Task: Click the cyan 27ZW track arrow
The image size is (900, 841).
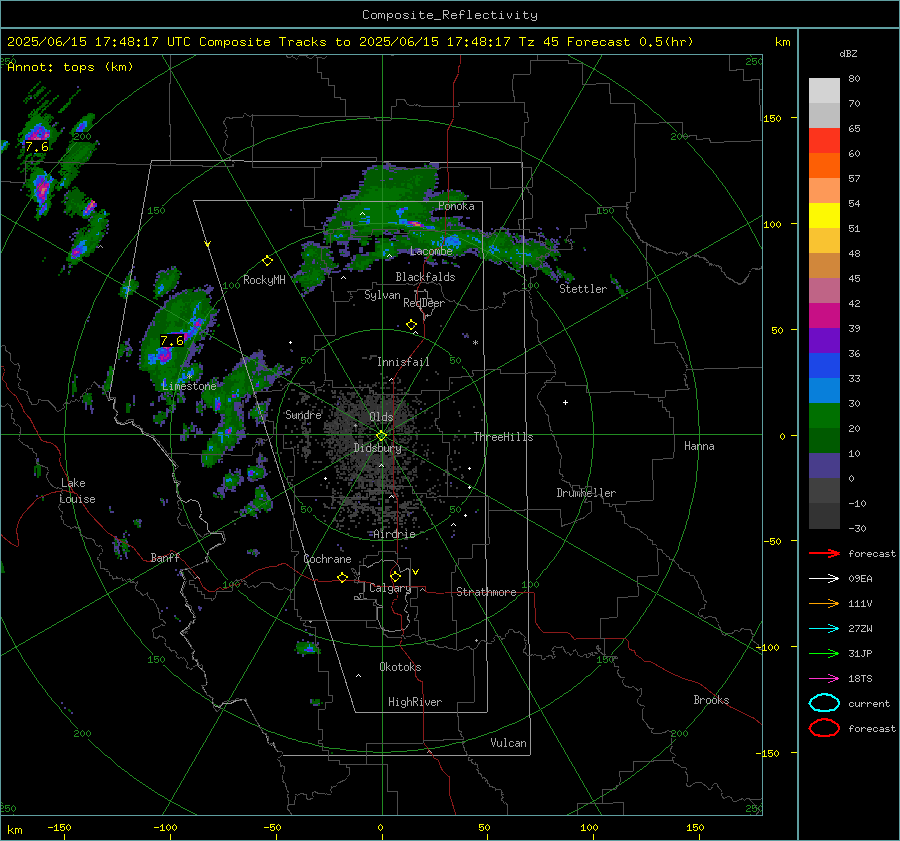Action: coord(824,629)
